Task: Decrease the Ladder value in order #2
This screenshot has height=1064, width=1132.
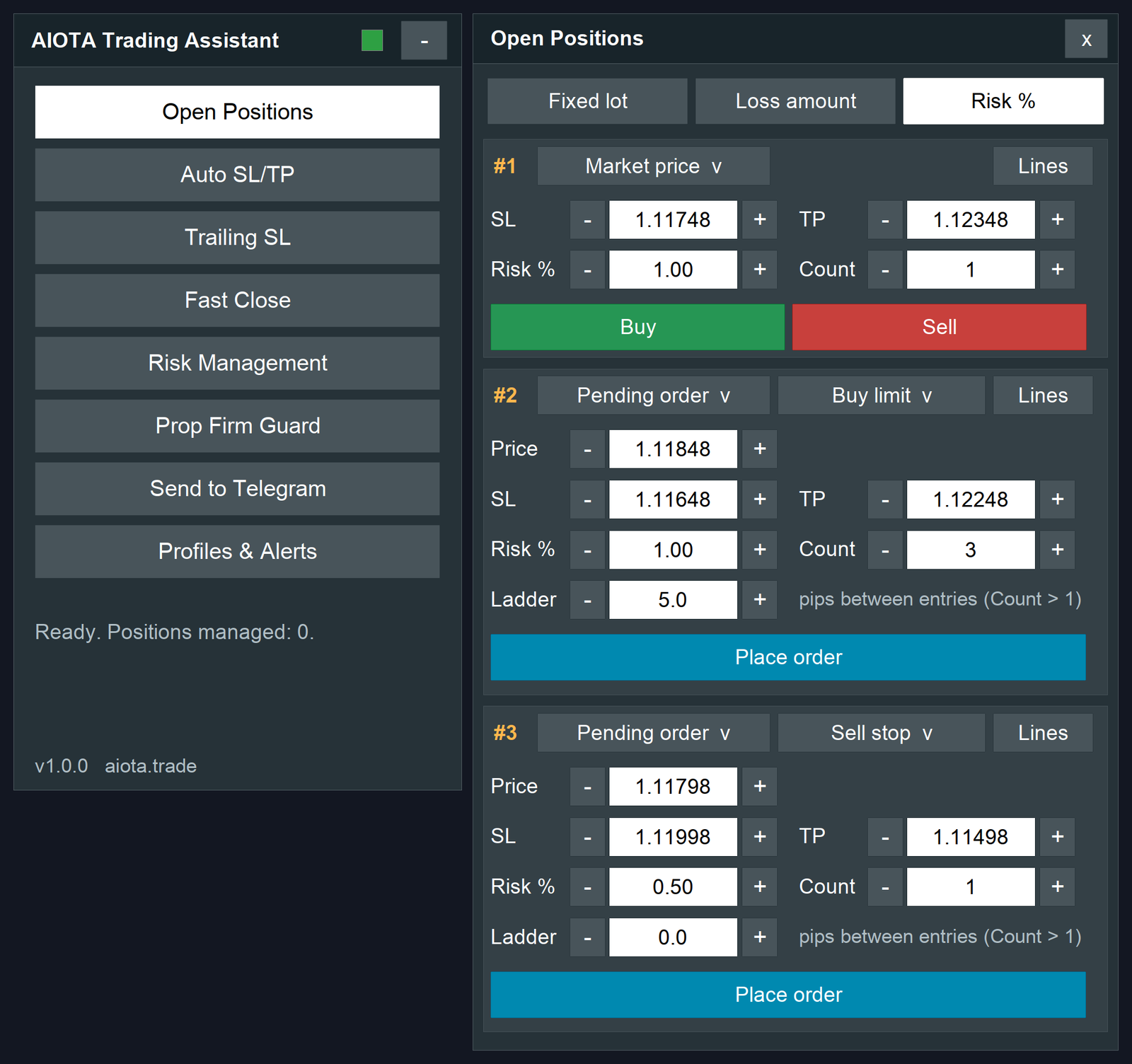Action: tap(587, 600)
